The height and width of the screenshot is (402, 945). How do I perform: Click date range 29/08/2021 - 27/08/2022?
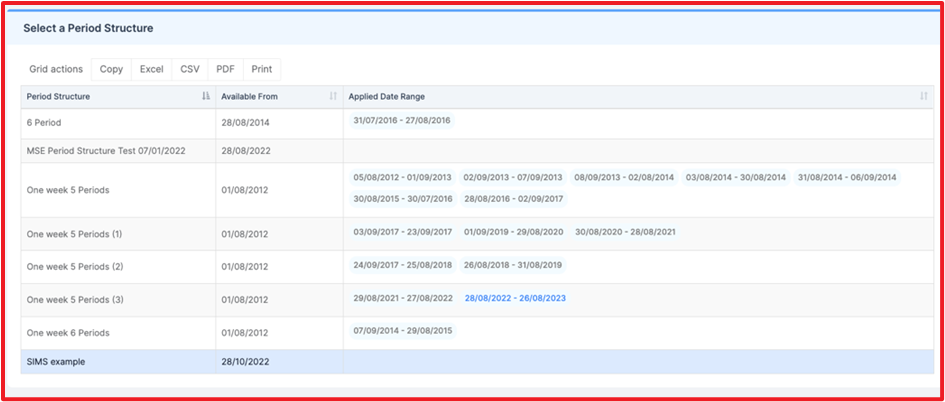click(403, 298)
